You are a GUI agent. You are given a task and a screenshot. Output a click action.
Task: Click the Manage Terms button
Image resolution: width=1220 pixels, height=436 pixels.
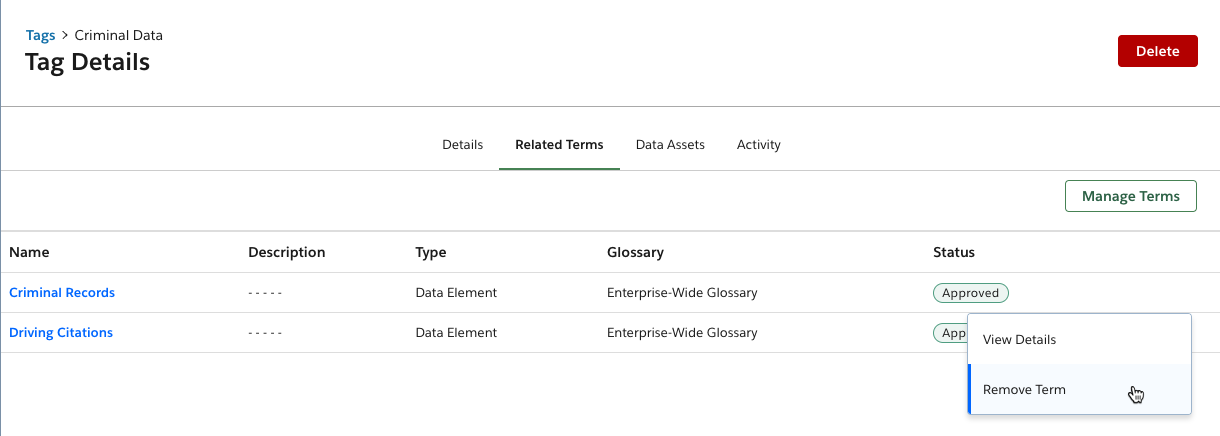pos(1131,196)
